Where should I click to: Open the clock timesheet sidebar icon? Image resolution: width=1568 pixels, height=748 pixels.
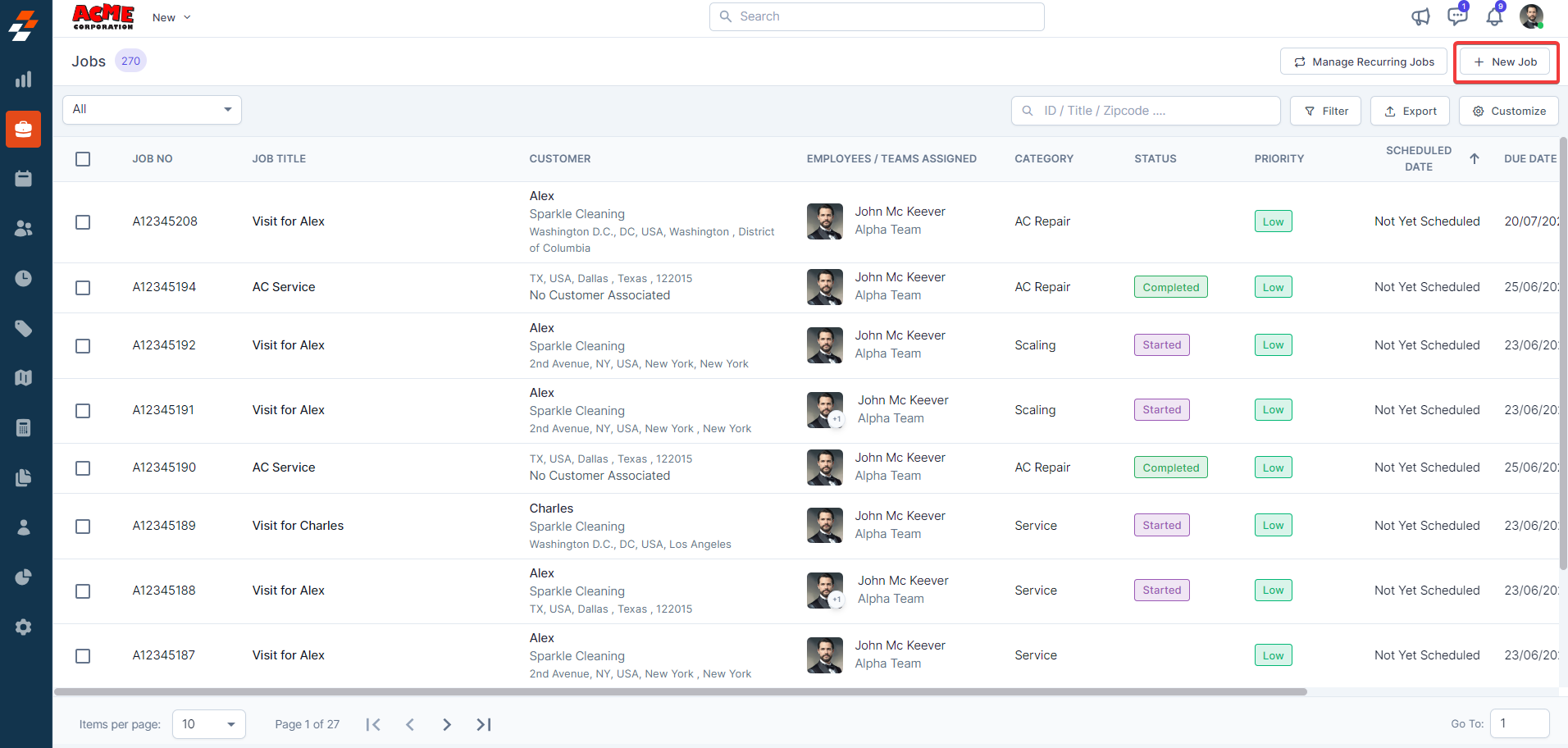24,279
